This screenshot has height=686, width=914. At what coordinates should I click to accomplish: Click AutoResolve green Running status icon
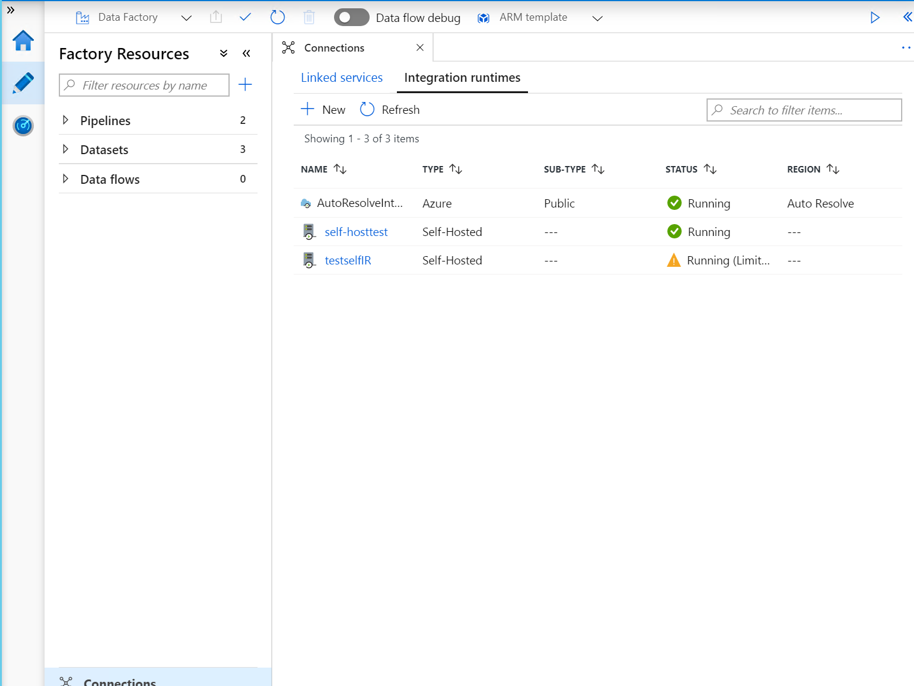pos(674,203)
